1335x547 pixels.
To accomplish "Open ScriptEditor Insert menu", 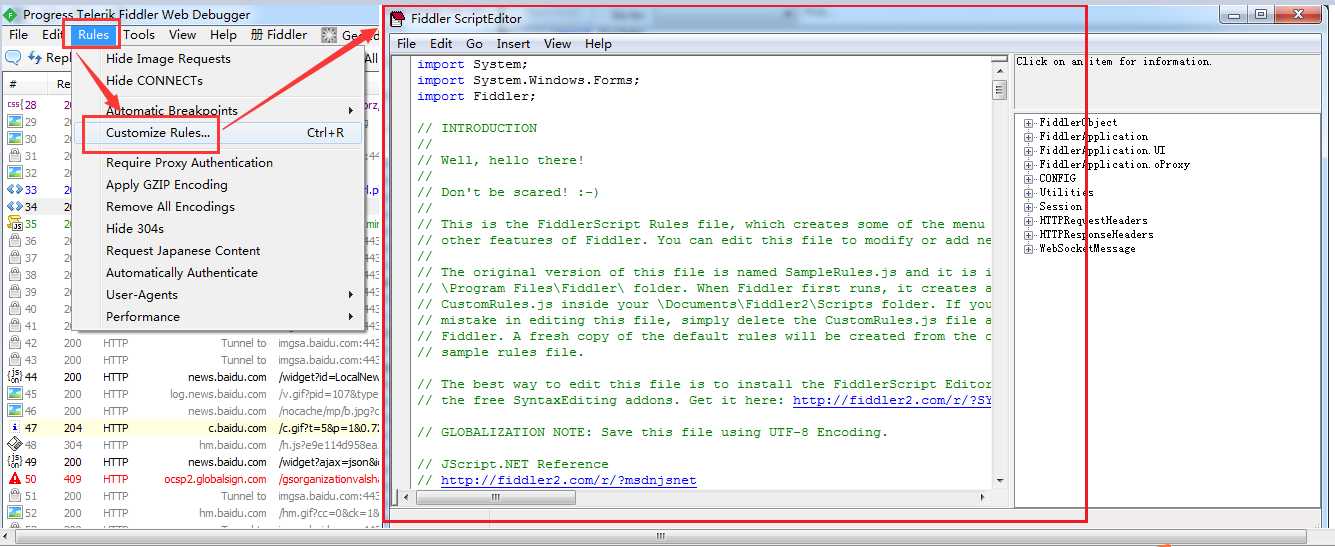I will pyautogui.click(x=513, y=44).
